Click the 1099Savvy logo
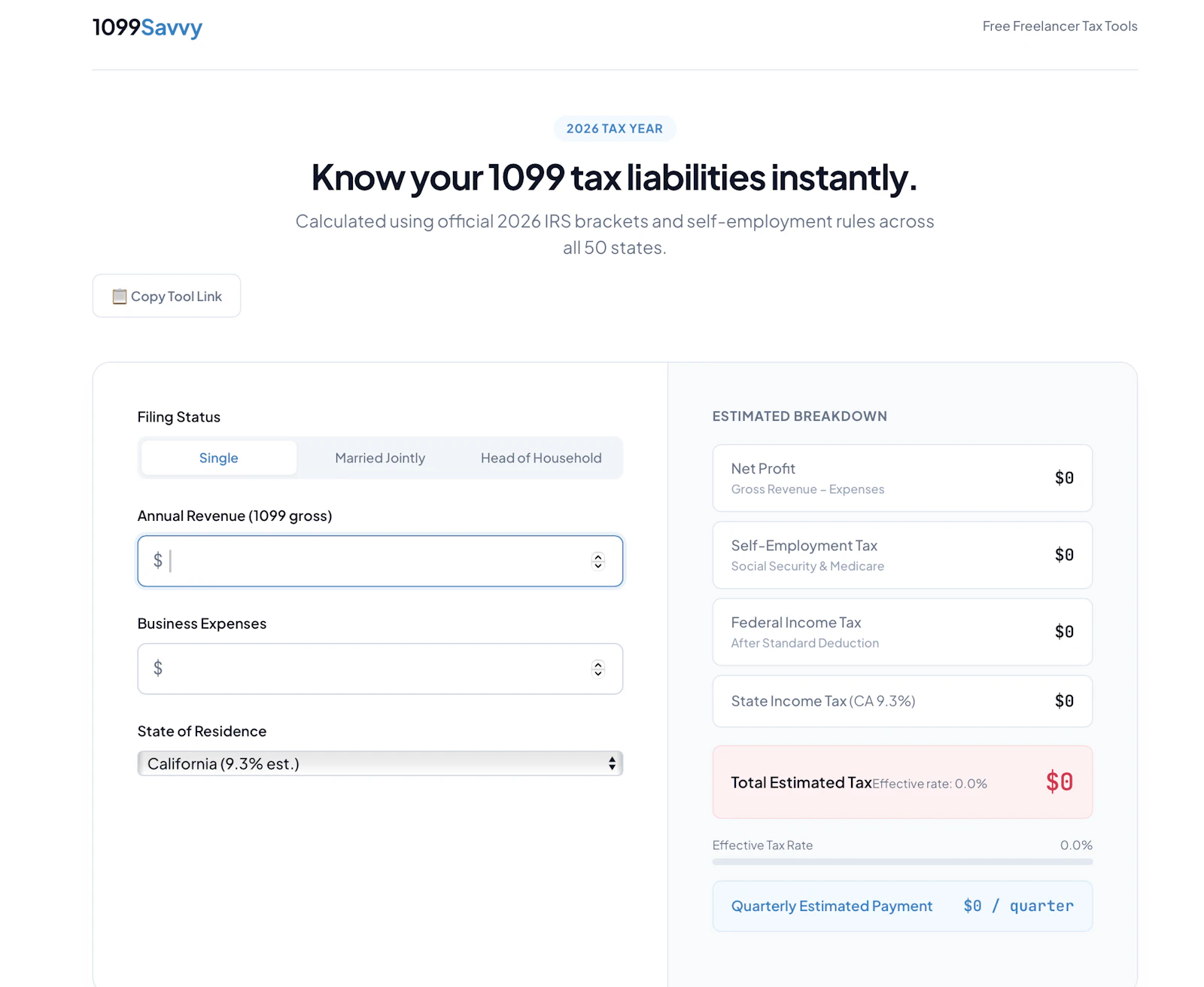 point(147,27)
